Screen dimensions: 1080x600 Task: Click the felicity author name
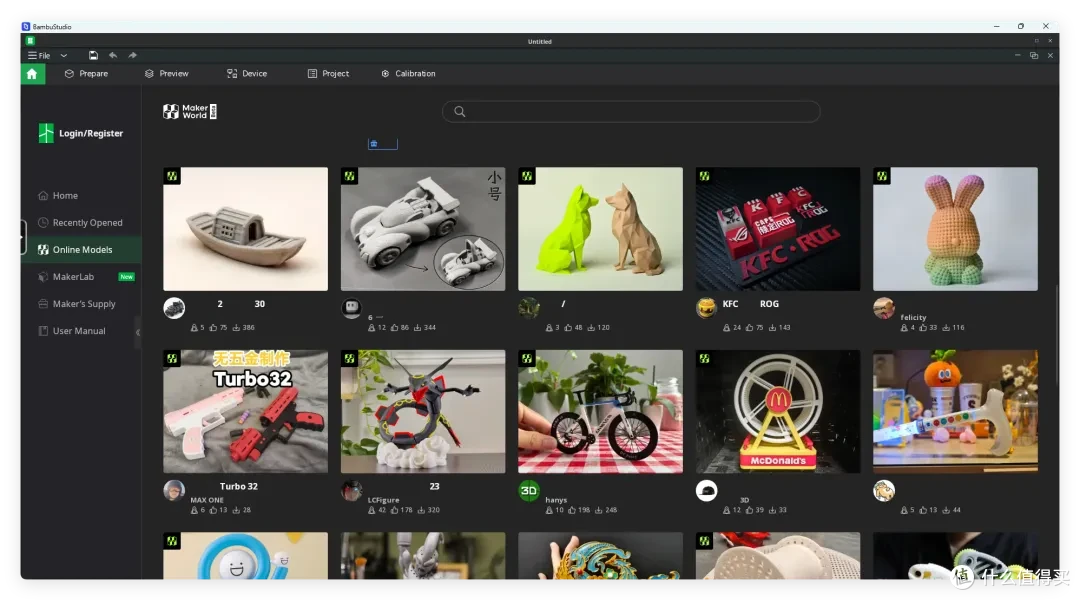913,318
